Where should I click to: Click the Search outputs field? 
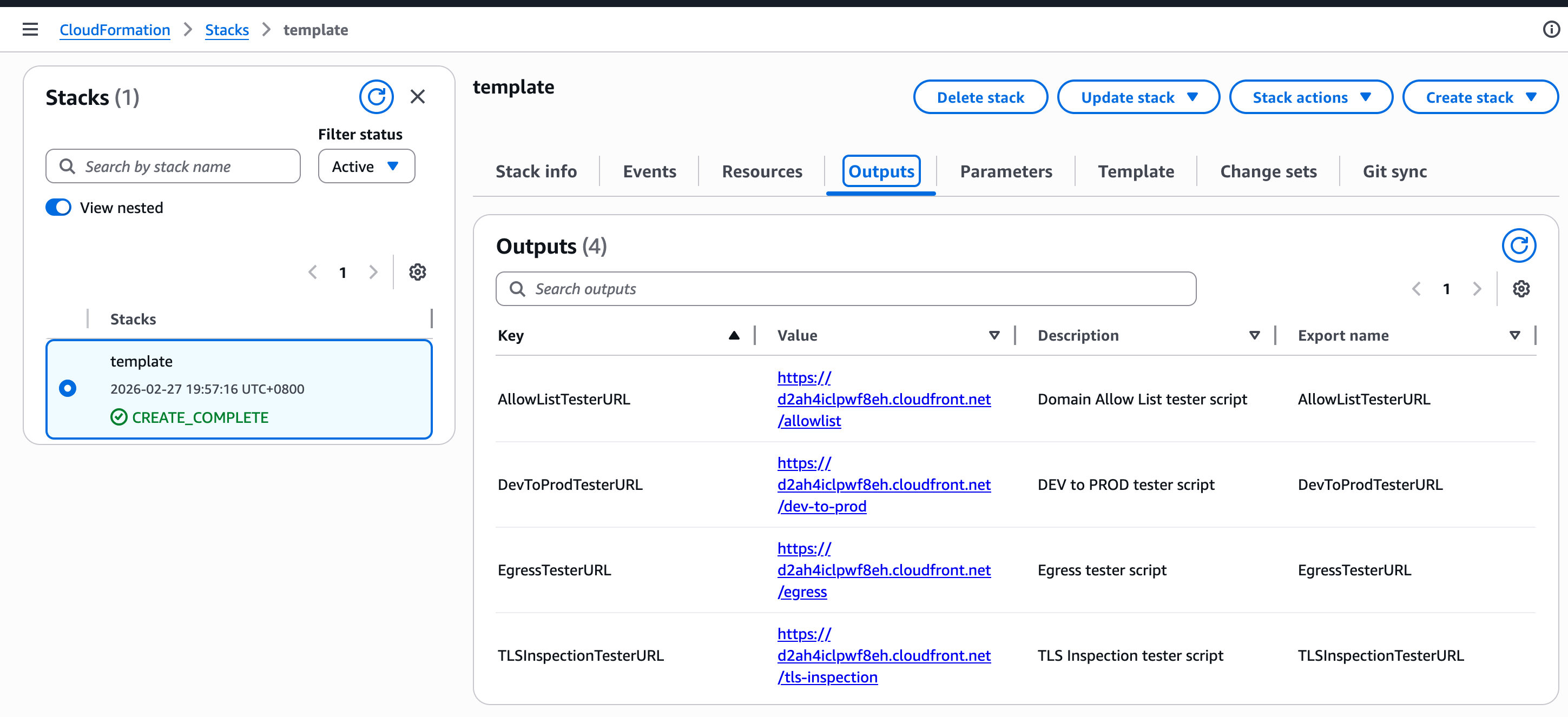(x=846, y=289)
